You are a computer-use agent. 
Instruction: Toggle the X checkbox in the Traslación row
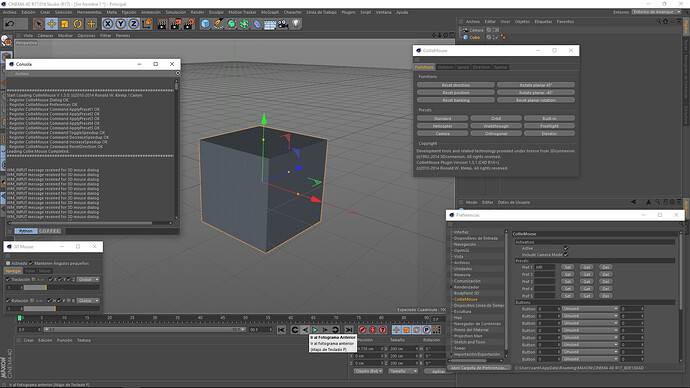click(x=51, y=279)
